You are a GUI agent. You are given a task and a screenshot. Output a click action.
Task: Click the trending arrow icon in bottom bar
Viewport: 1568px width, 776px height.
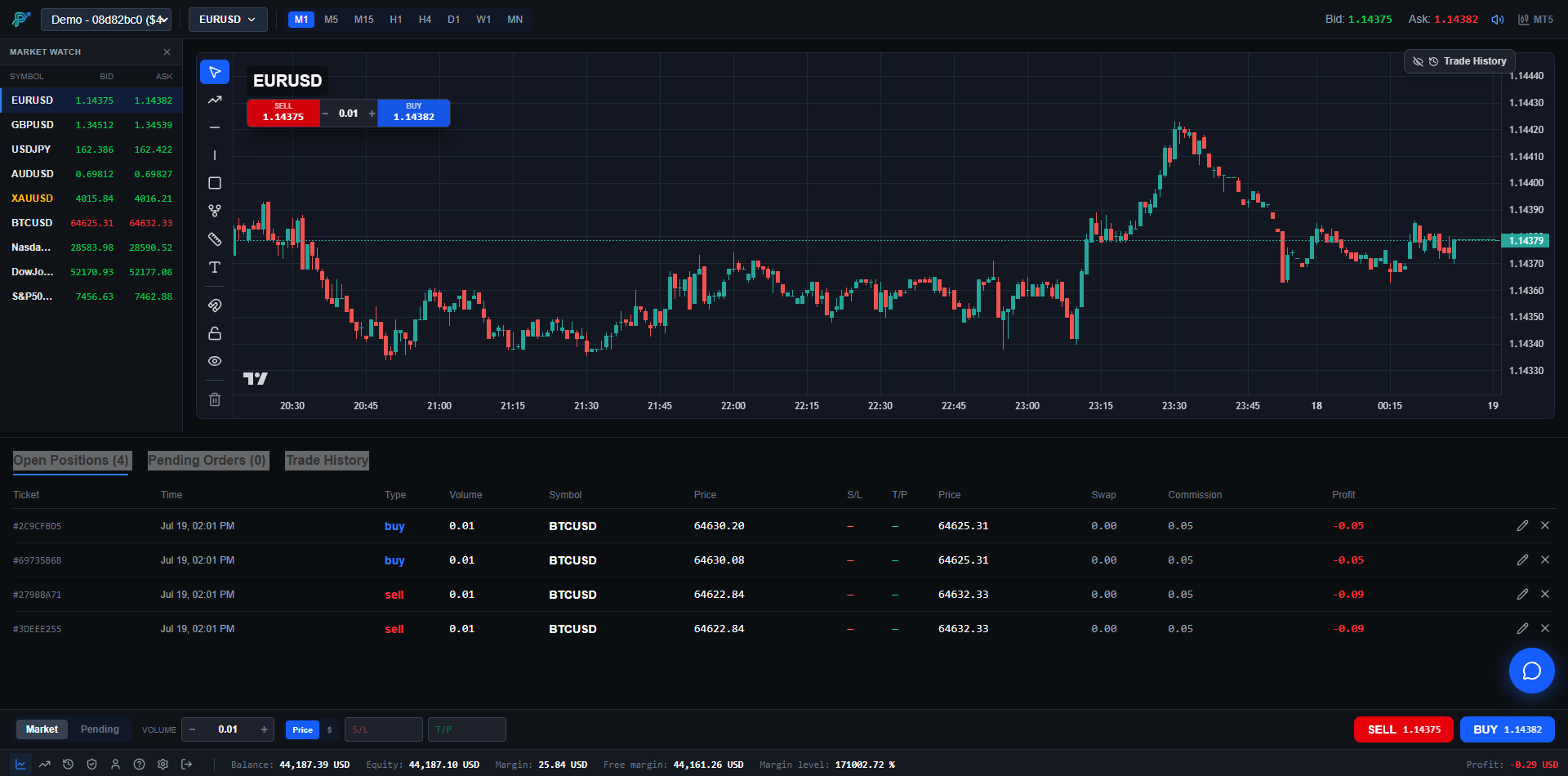(x=45, y=765)
